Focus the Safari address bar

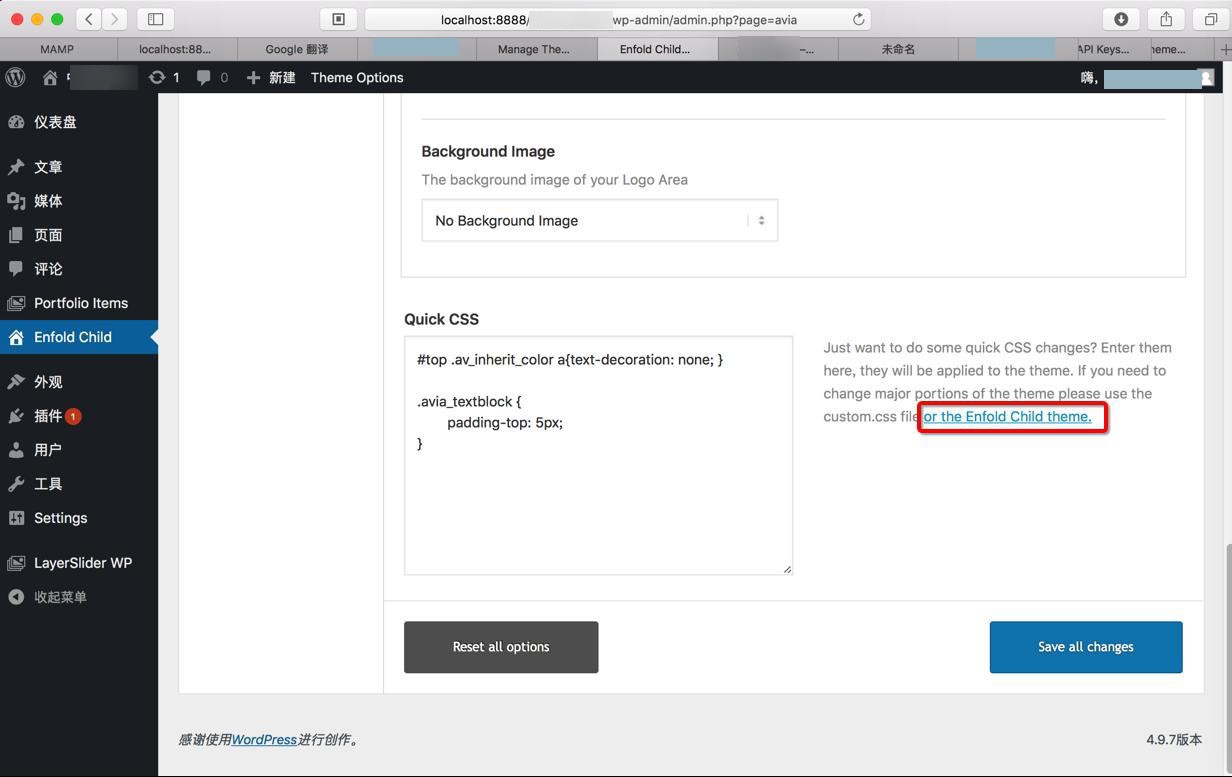click(x=618, y=19)
